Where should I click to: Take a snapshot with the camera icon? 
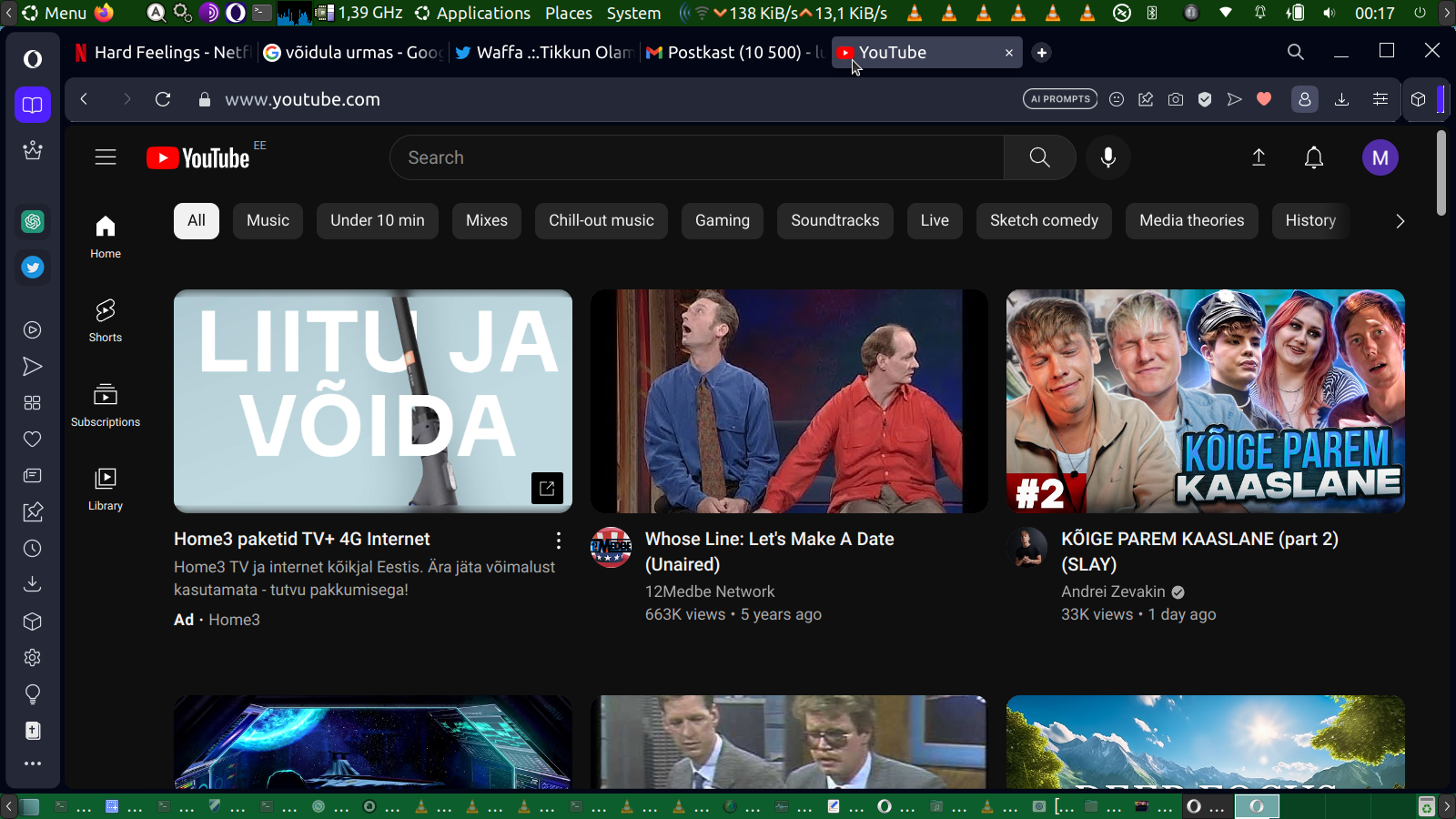[x=1176, y=99]
